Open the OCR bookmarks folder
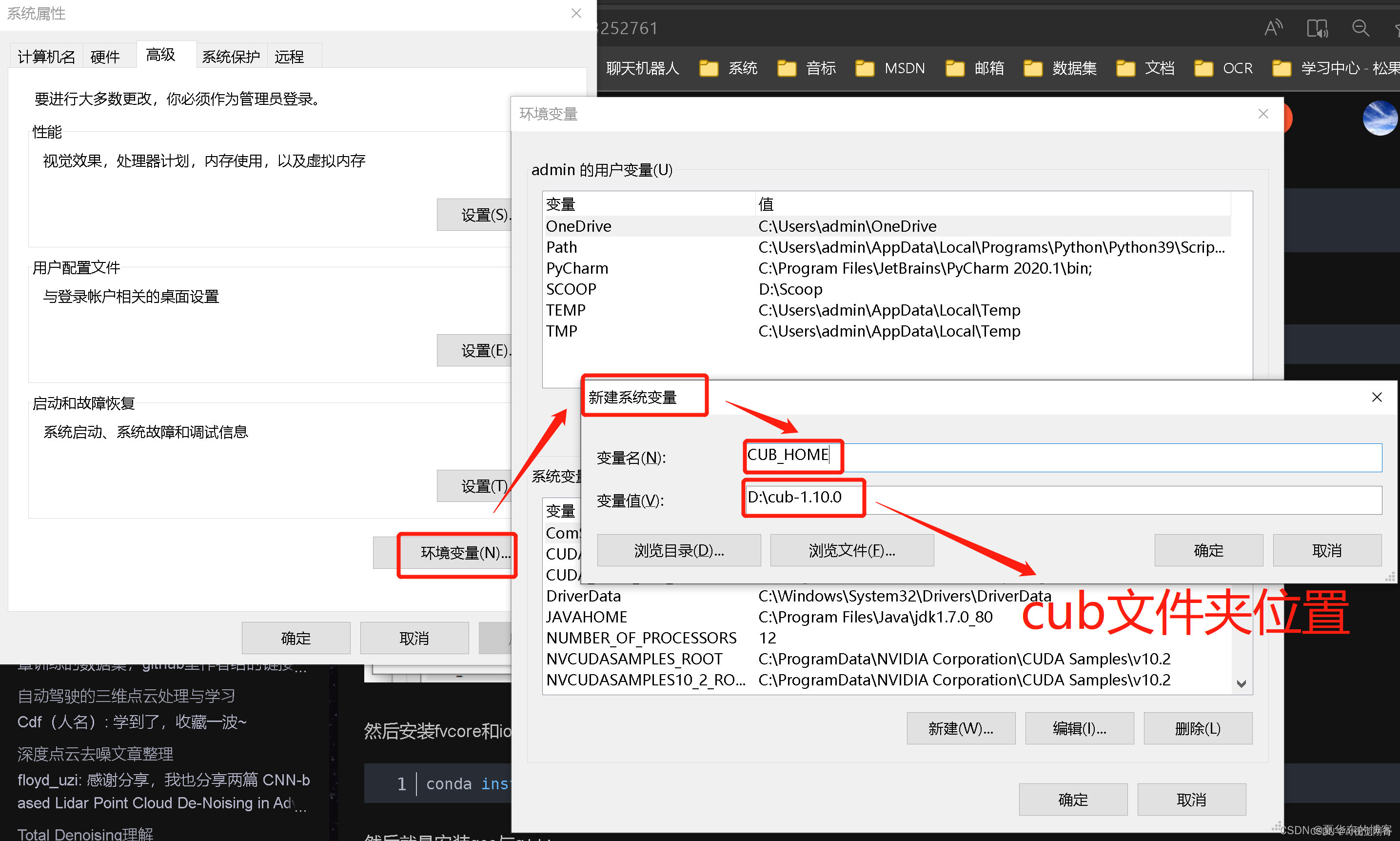Screen dimensions: 1400x841 [x=1223, y=69]
